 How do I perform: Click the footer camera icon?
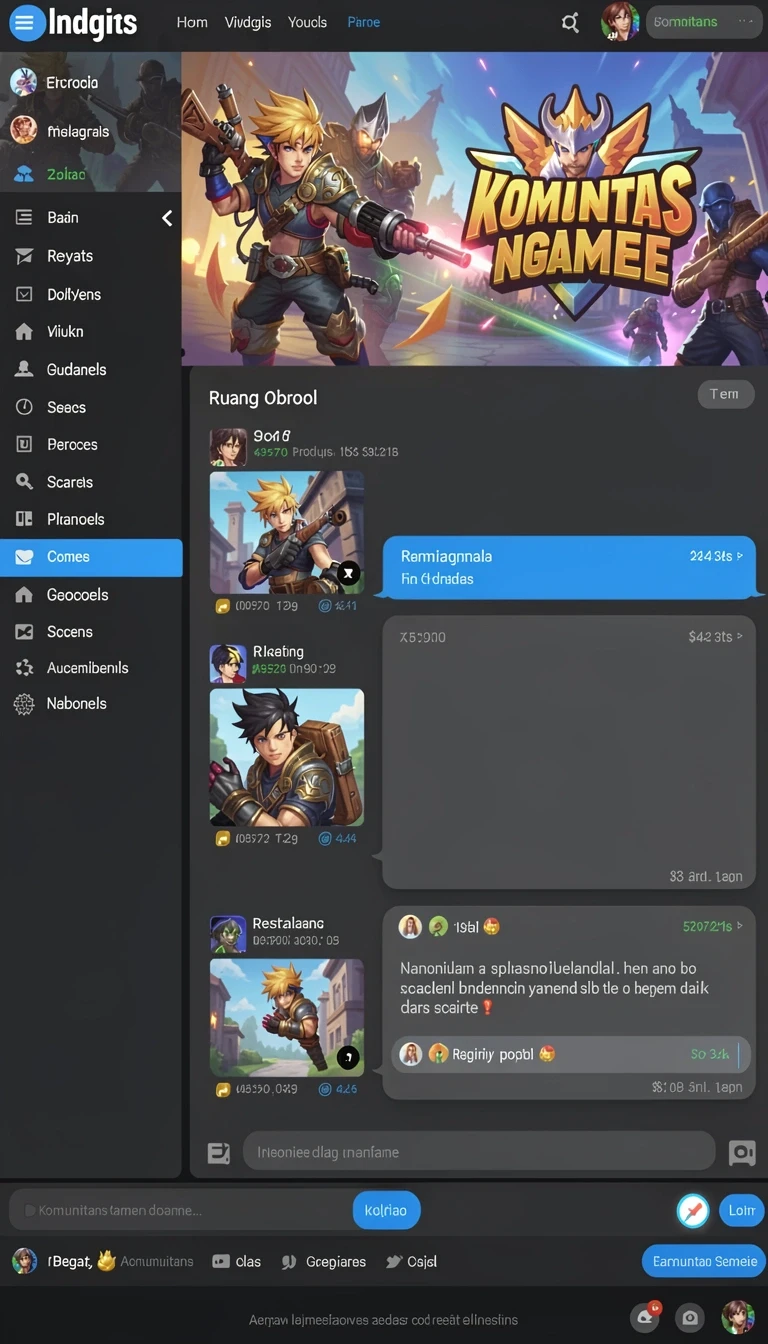(x=689, y=1318)
